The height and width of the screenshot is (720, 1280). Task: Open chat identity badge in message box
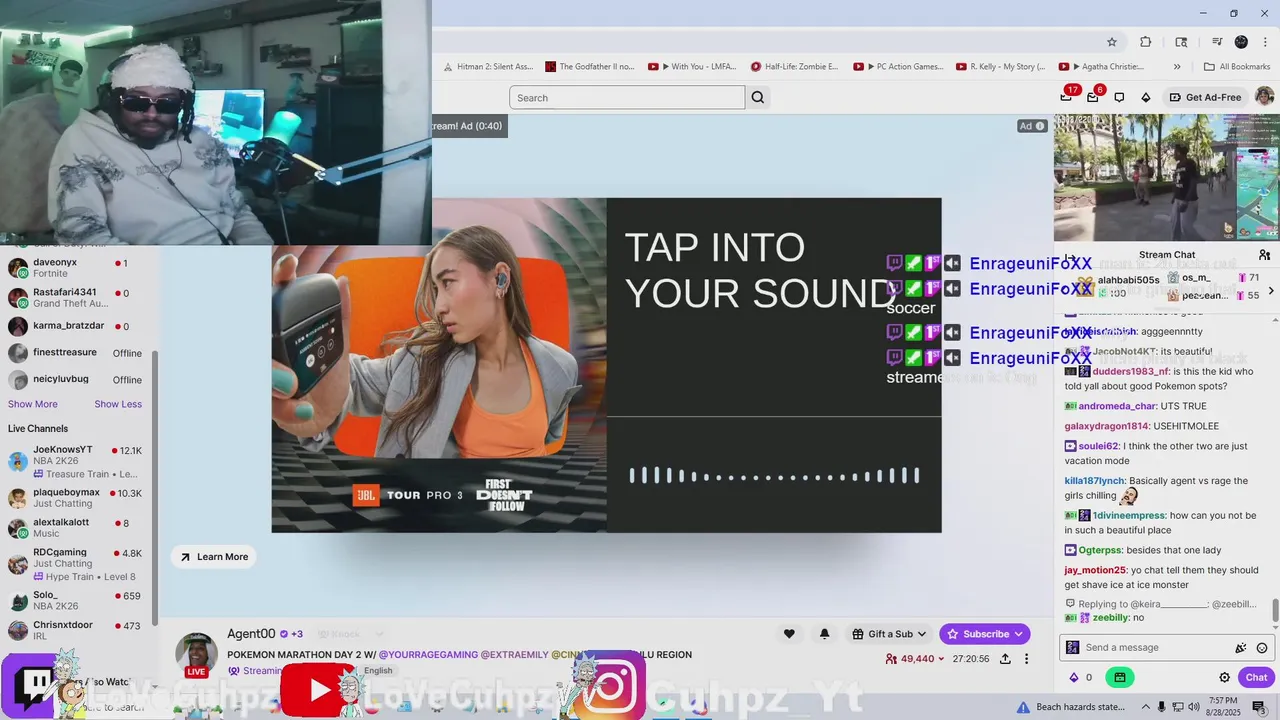coord(1072,648)
